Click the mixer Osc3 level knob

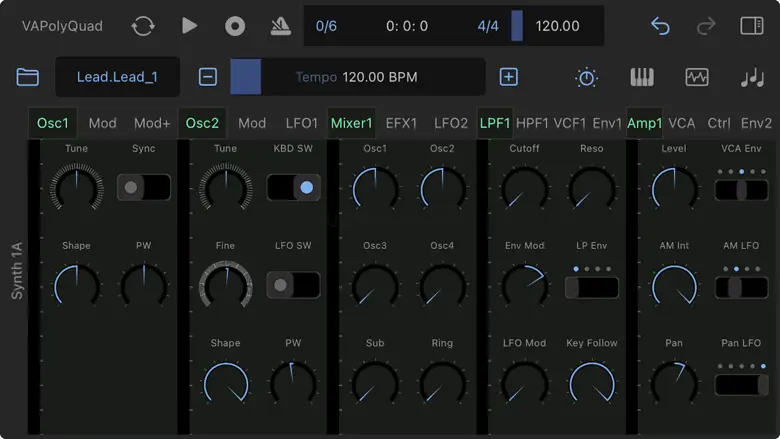(375, 286)
